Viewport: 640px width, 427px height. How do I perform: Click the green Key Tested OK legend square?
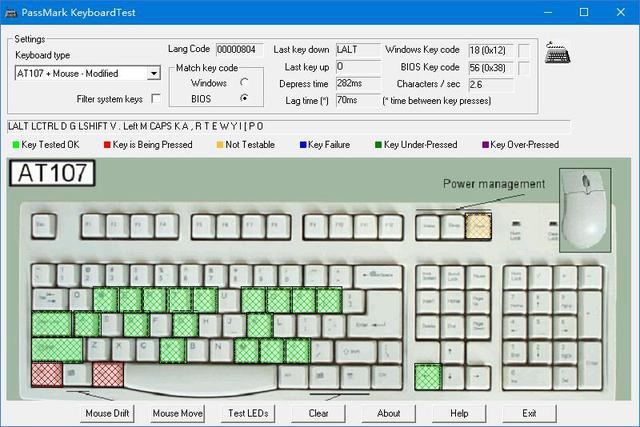point(16,145)
